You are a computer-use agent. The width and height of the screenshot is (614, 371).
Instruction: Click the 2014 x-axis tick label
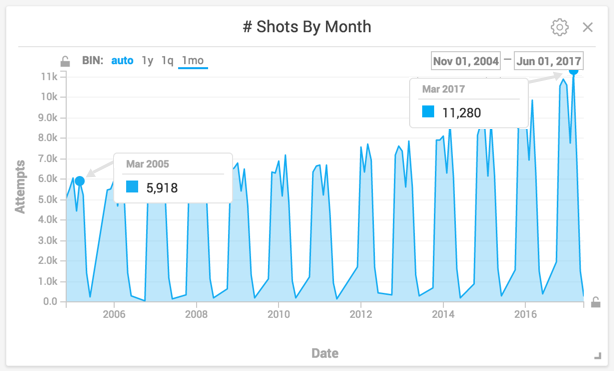(443, 314)
